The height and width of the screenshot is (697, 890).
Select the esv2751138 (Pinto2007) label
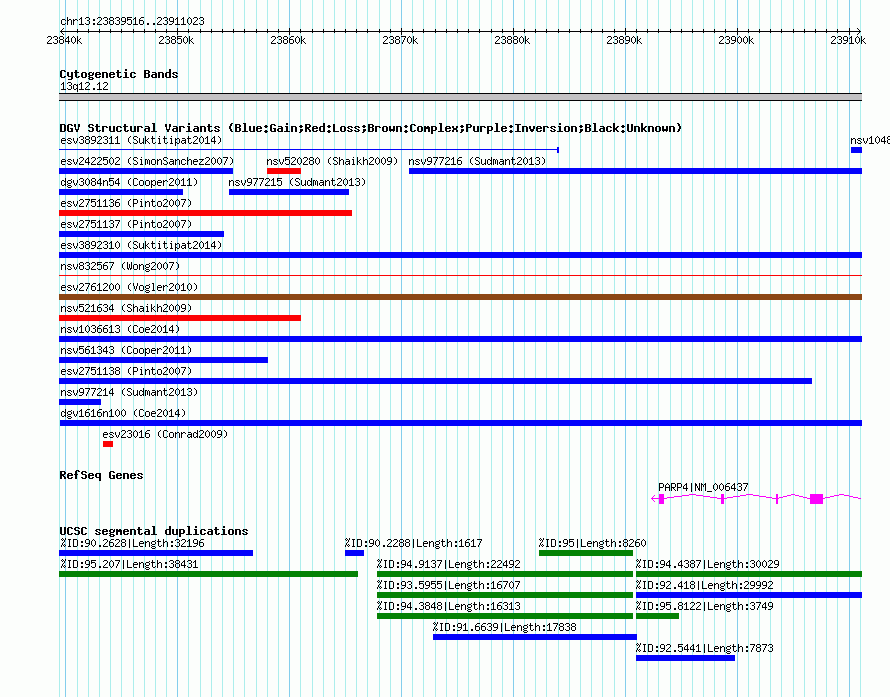pyautogui.click(x=126, y=371)
